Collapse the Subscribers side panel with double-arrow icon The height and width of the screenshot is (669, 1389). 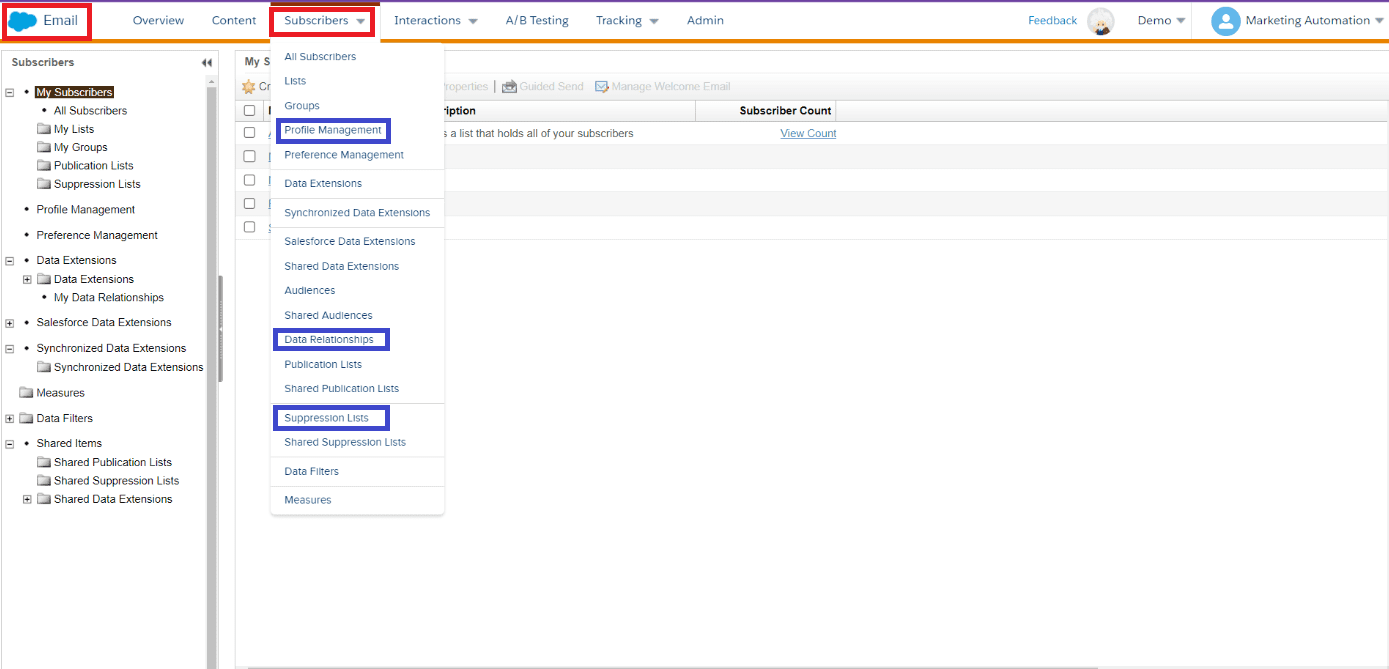pos(207,63)
